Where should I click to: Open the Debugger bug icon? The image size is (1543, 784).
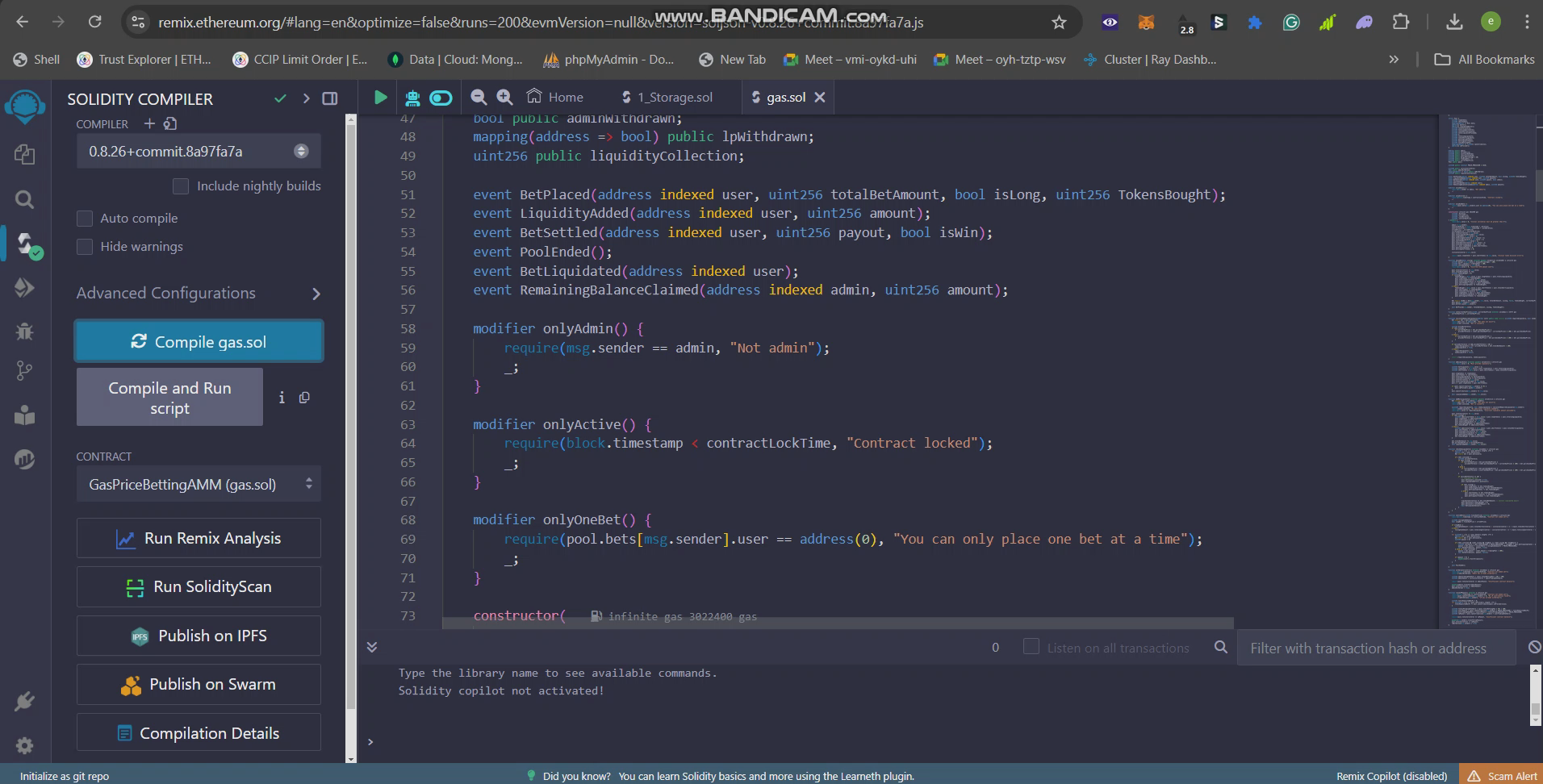coord(24,330)
